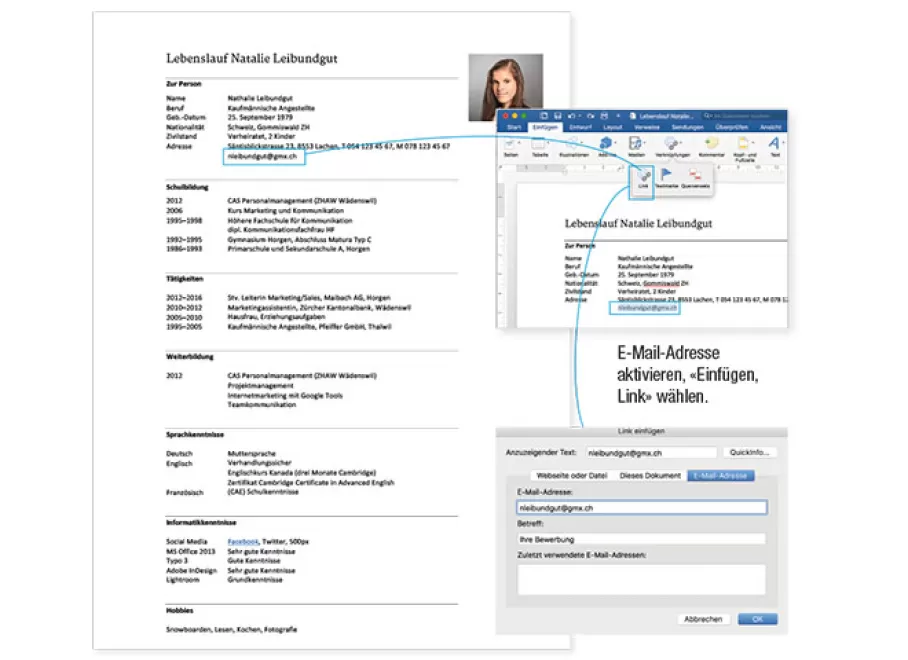Click the "Hobbies" heading
908x660 pixels.
(180, 610)
